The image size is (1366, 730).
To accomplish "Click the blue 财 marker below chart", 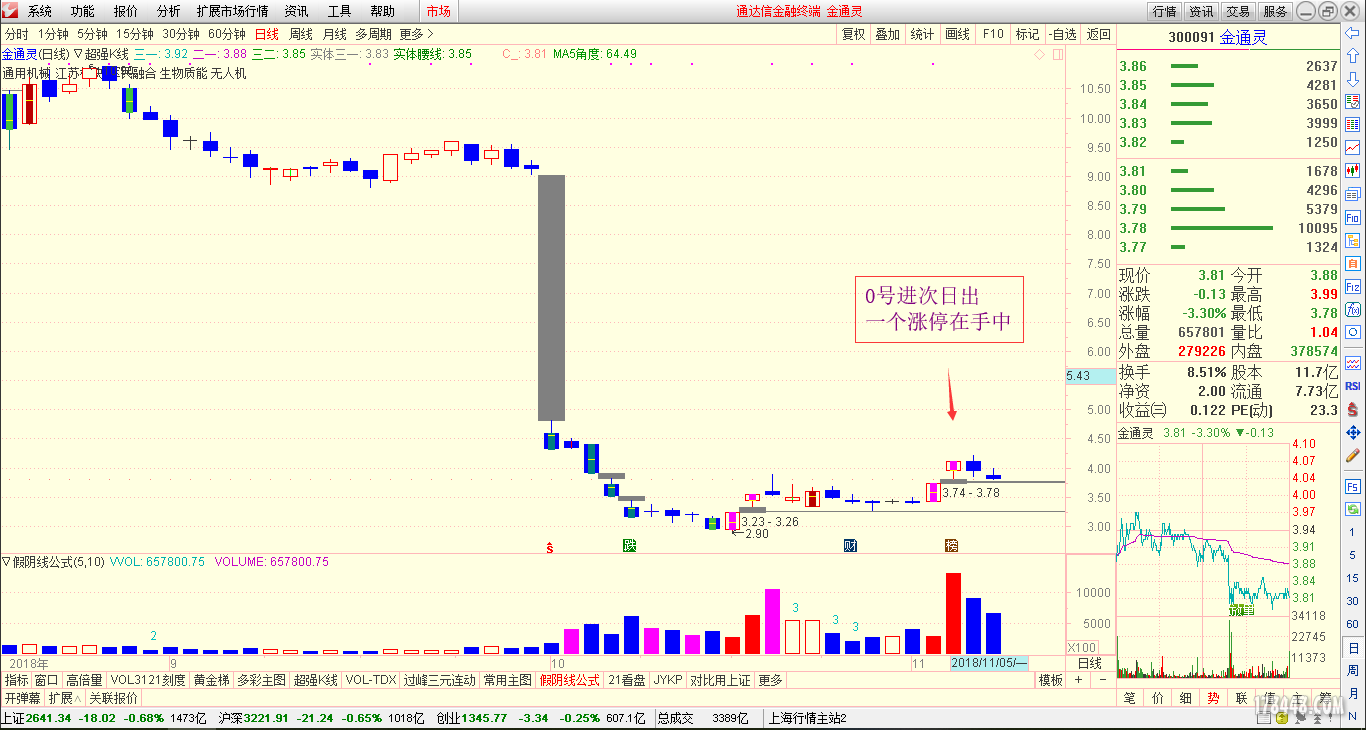I will click(849, 546).
